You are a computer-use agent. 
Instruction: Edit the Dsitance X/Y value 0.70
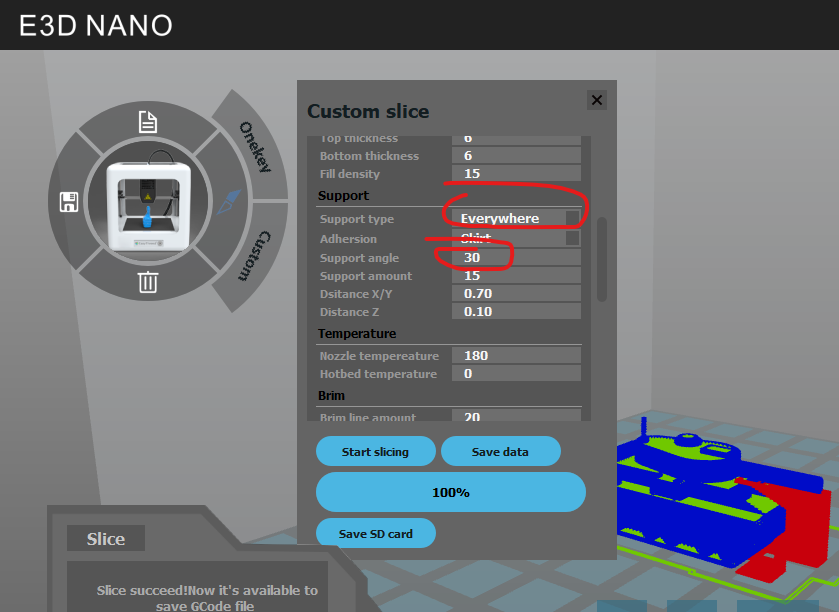pyautogui.click(x=516, y=294)
